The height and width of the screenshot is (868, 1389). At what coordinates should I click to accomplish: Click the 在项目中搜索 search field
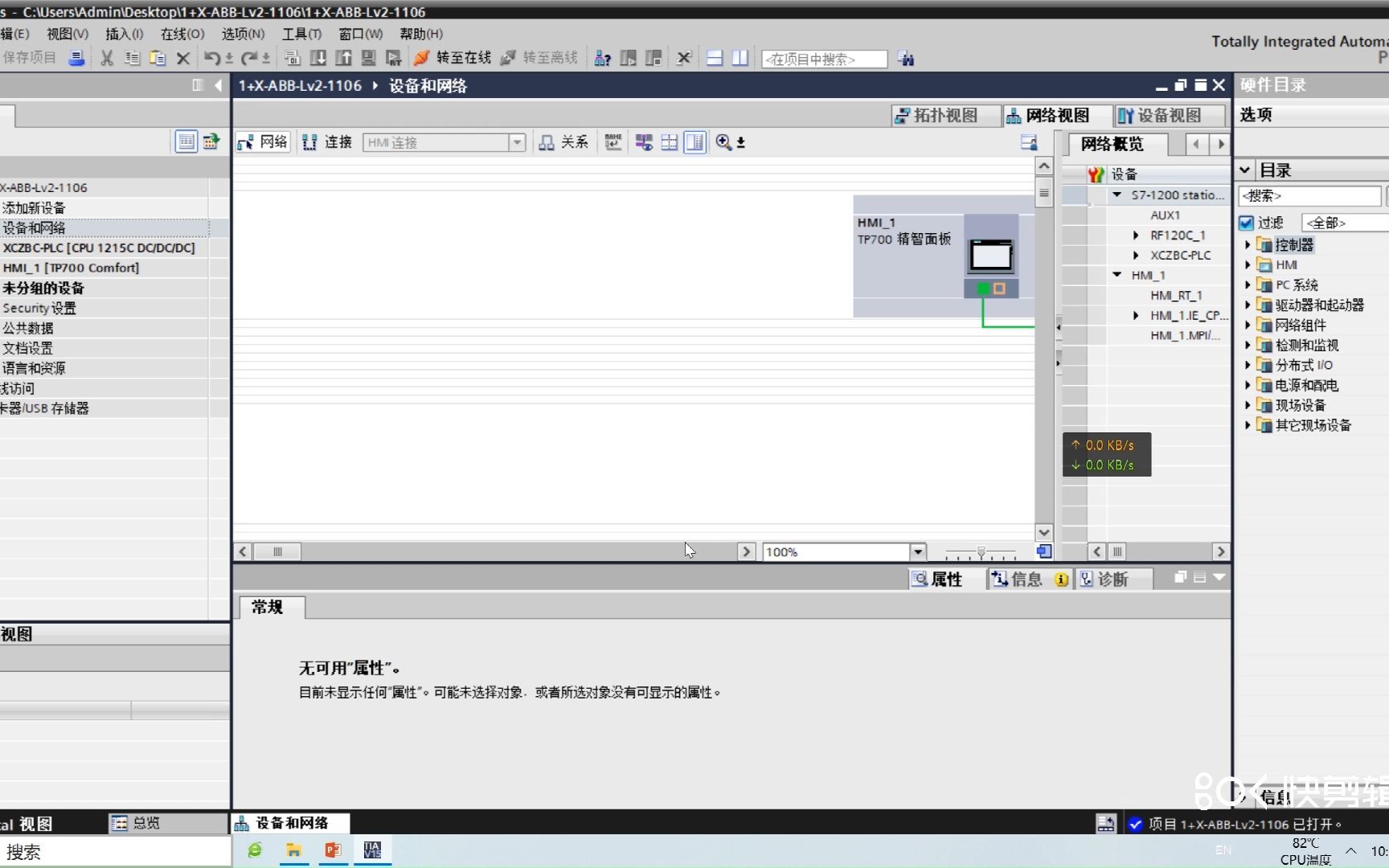[x=824, y=59]
